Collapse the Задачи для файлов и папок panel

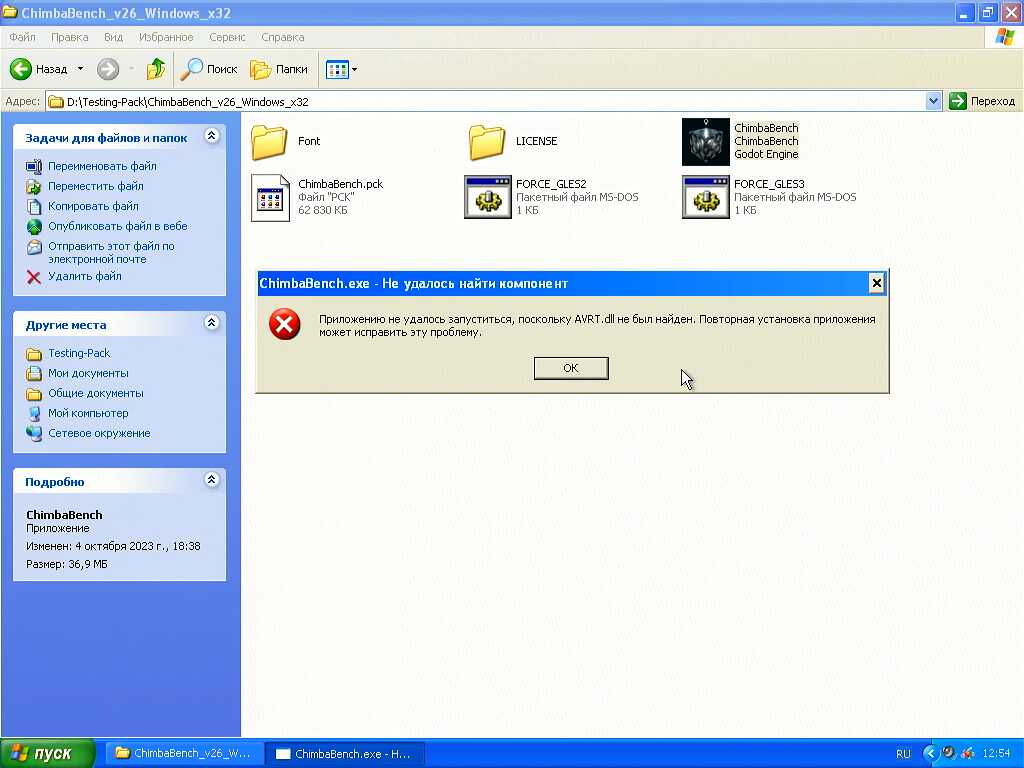click(x=212, y=136)
